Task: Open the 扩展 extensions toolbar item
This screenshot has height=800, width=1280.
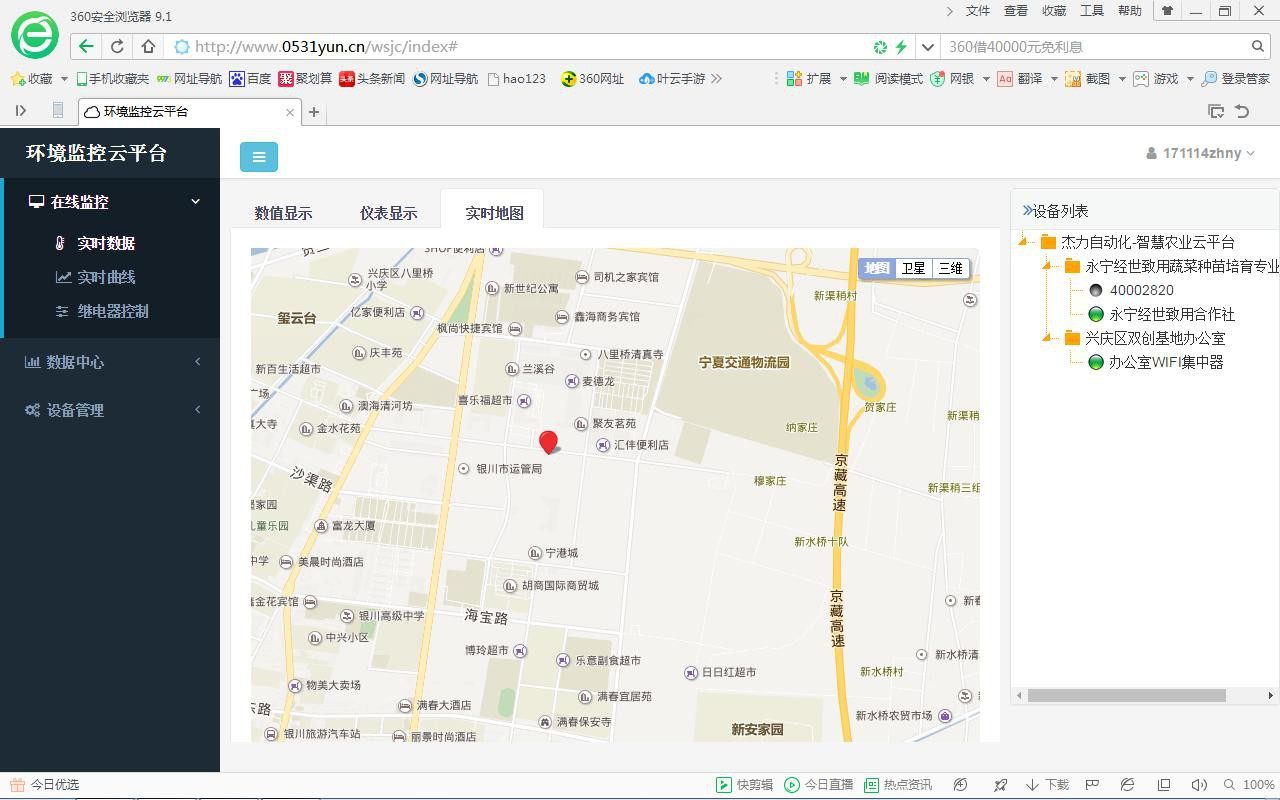Action: [810, 78]
